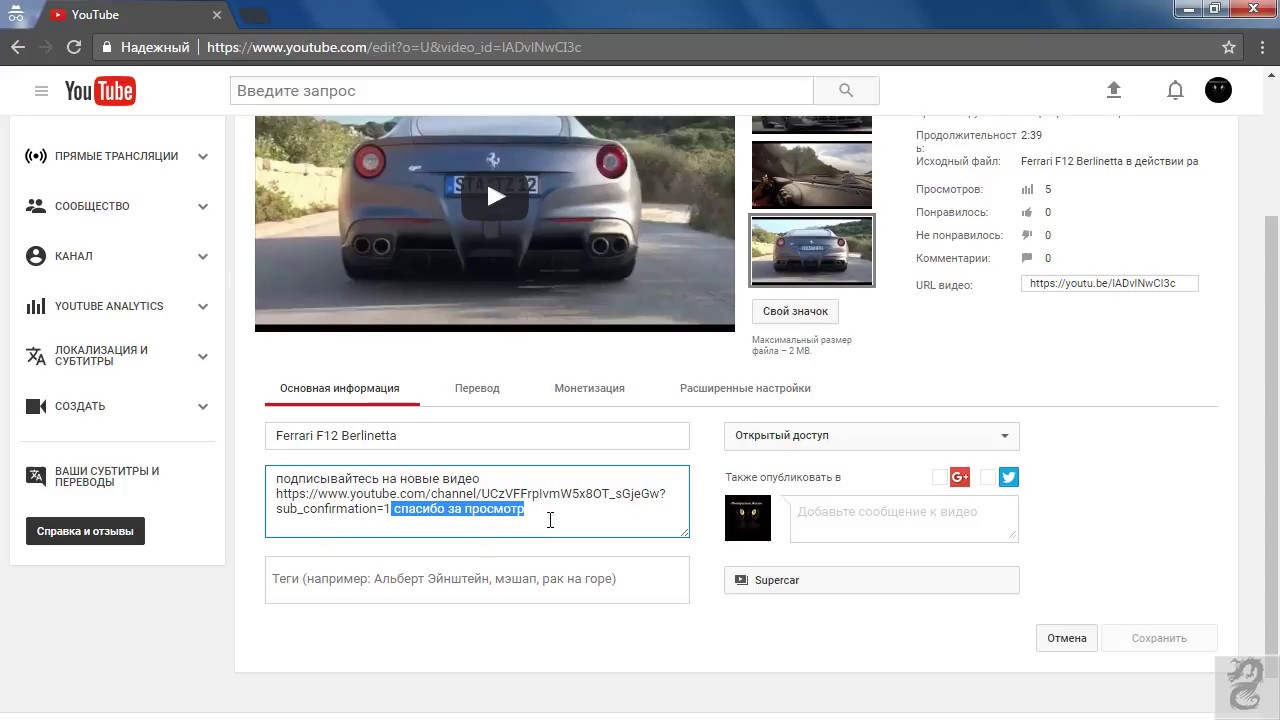Click the search magnifier button
The height and width of the screenshot is (720, 1280).
click(846, 91)
